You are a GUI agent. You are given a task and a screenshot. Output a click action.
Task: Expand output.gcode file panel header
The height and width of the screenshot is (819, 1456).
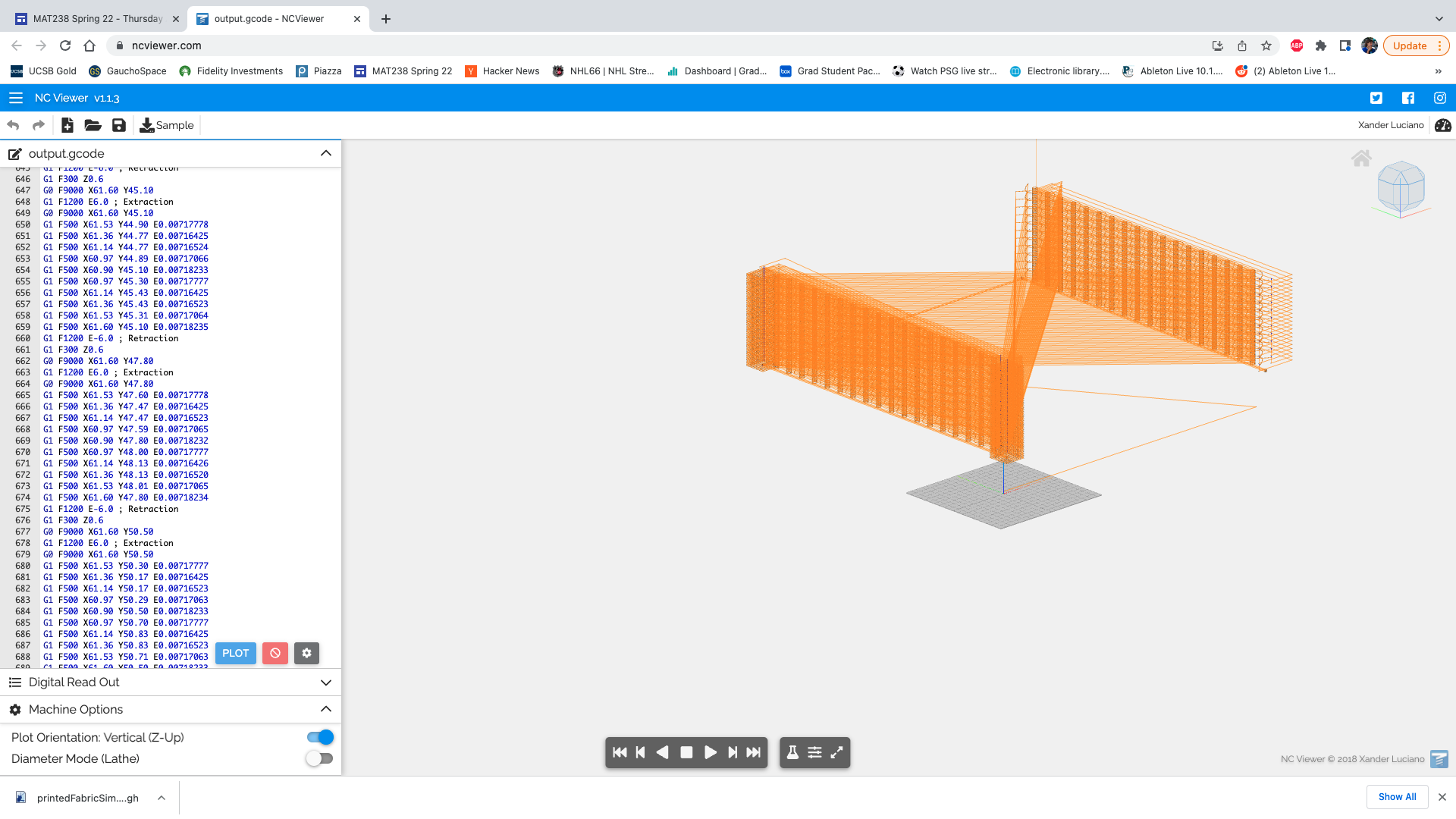click(326, 153)
